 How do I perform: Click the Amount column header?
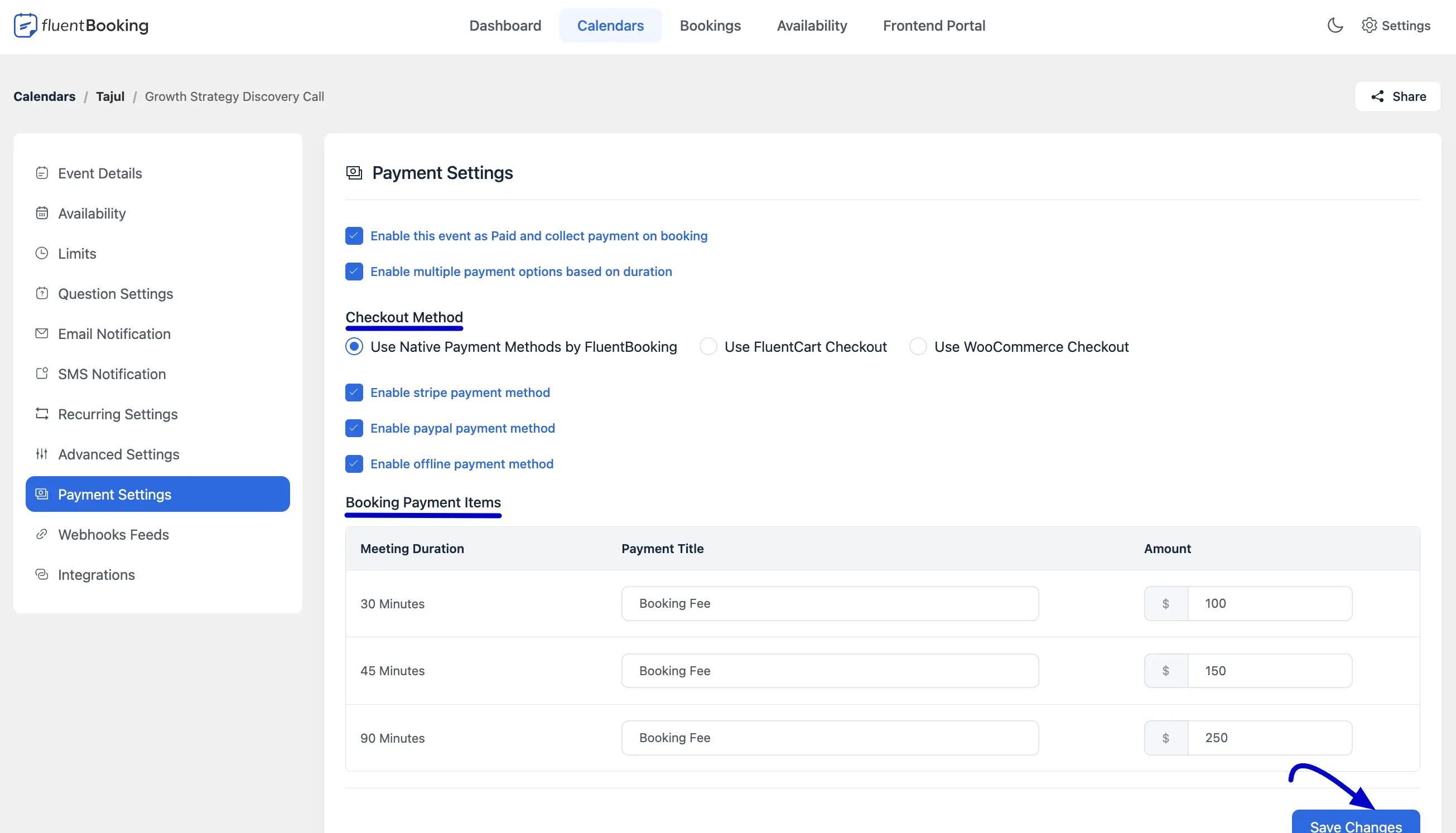[1167, 548]
